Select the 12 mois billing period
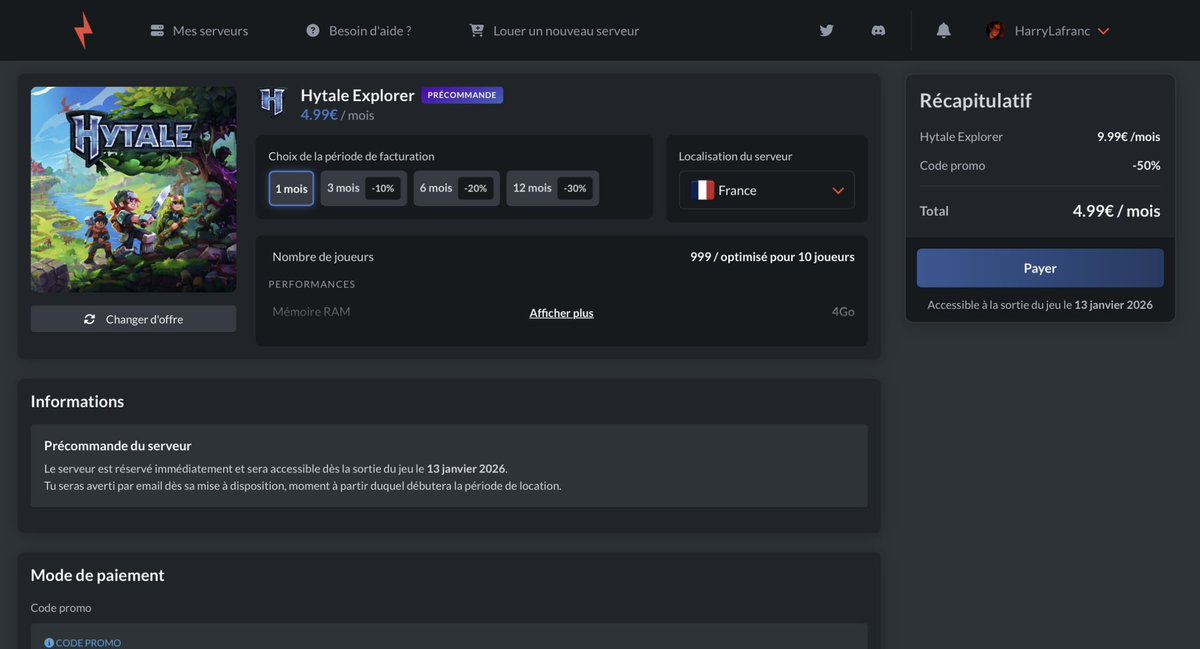Image resolution: width=1200 pixels, height=649 pixels. click(x=552, y=188)
